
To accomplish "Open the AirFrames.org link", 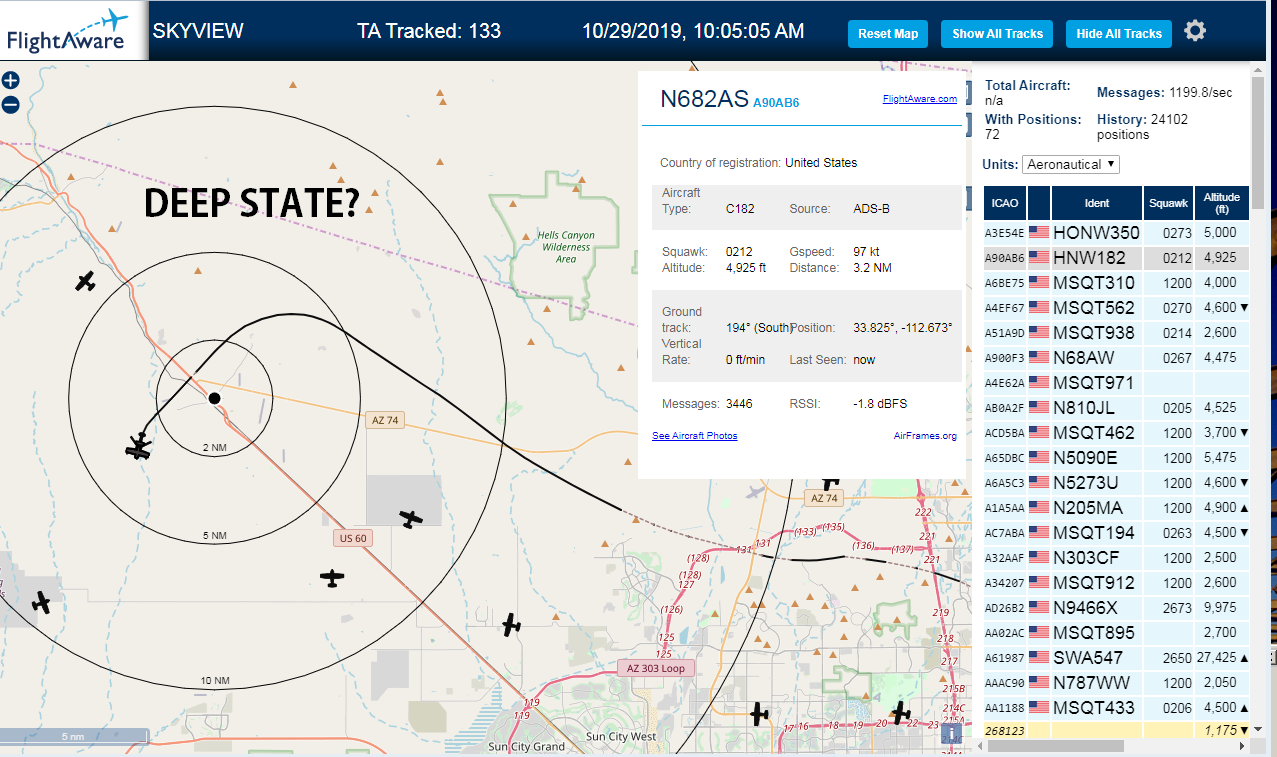I will pyautogui.click(x=925, y=436).
